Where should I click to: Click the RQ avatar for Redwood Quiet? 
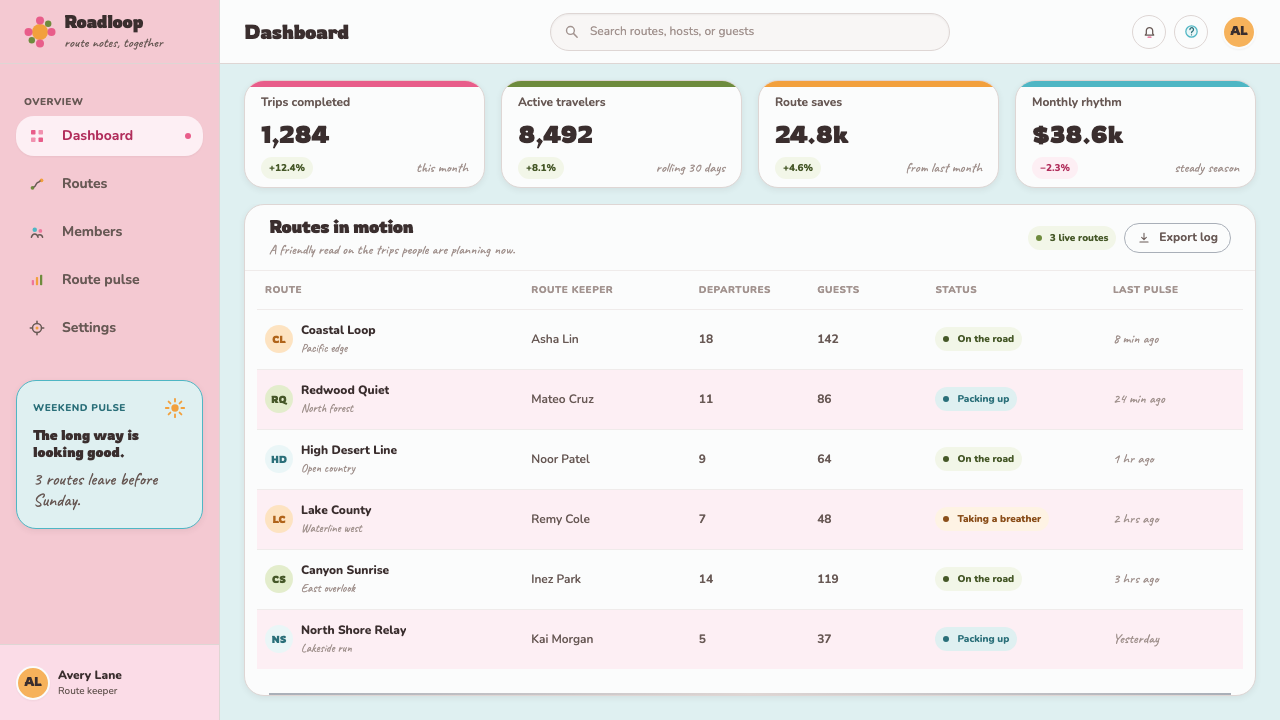pyautogui.click(x=279, y=399)
